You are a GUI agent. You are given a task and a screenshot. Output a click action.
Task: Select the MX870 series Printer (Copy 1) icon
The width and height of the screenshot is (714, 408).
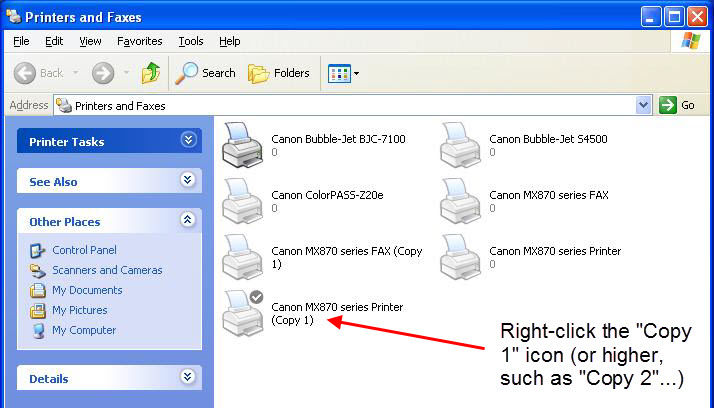coord(243,313)
